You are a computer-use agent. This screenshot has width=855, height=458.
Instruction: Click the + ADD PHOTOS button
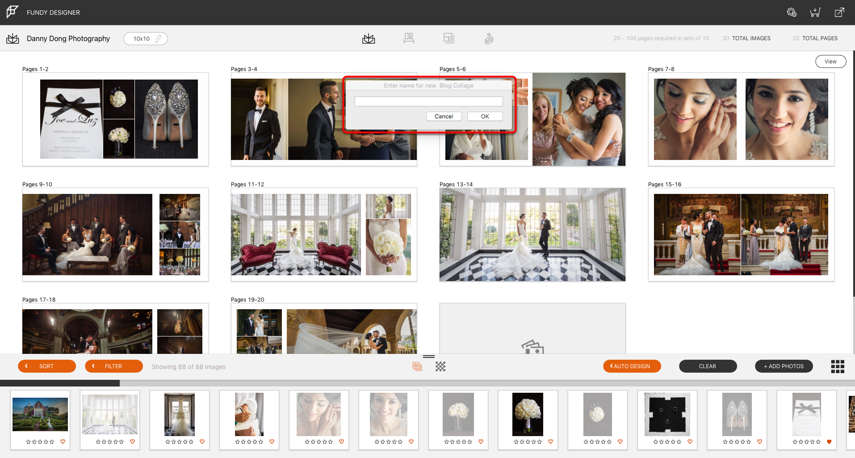784,366
